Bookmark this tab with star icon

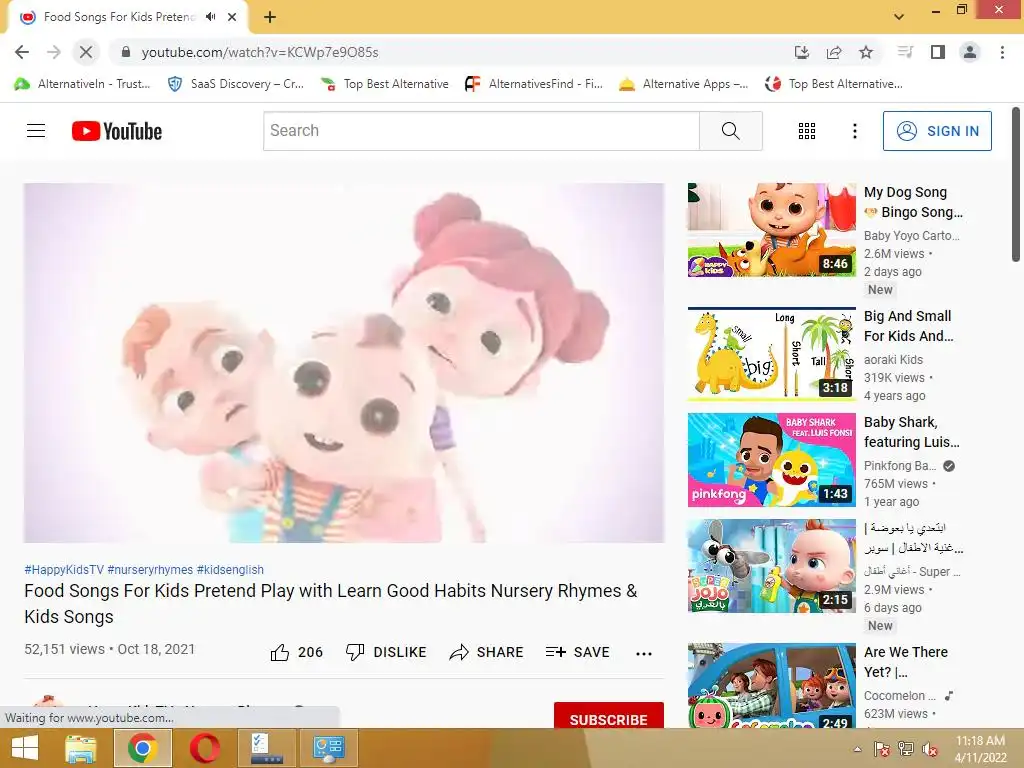point(866,52)
